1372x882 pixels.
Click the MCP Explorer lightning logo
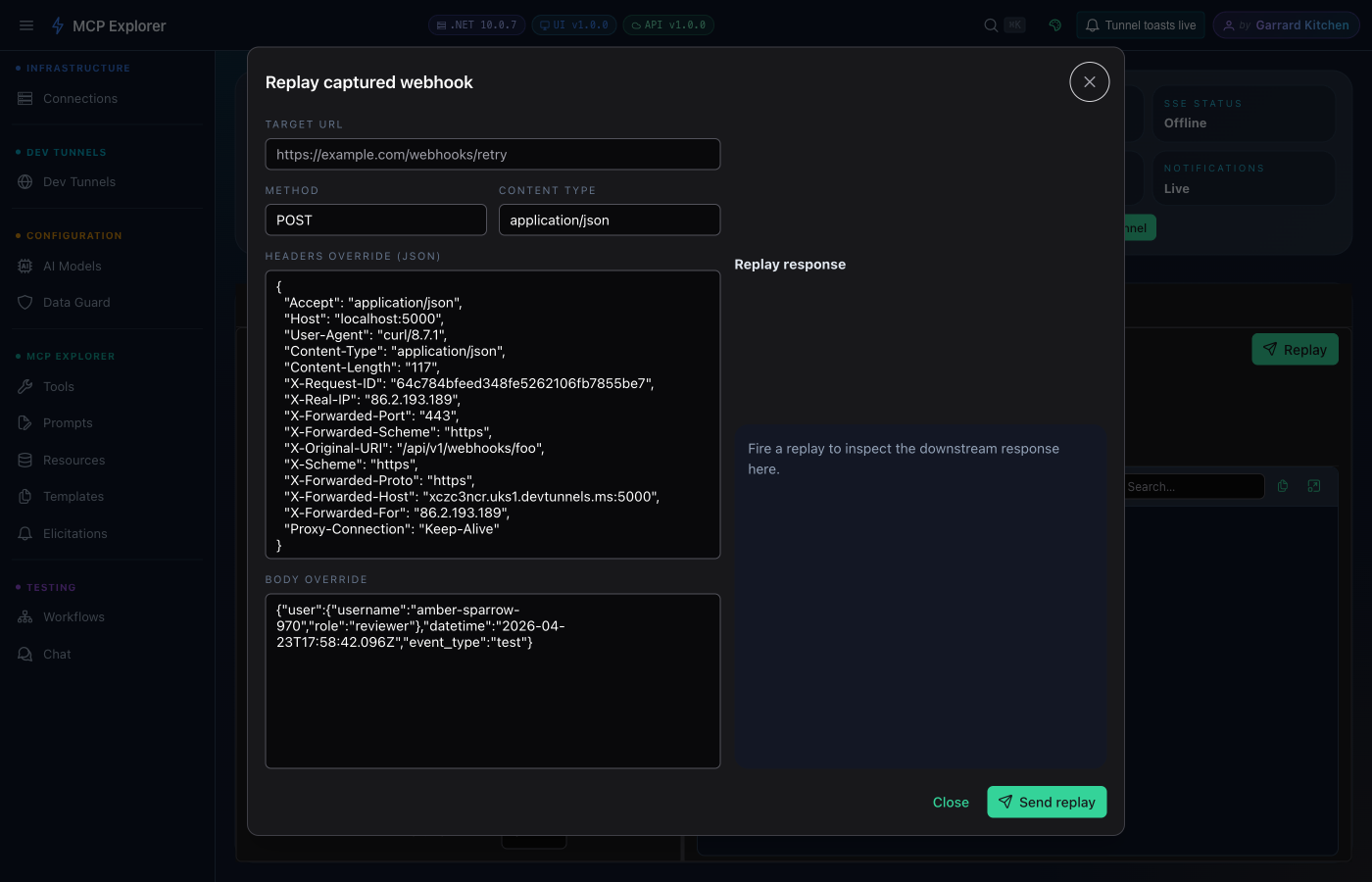pos(58,25)
